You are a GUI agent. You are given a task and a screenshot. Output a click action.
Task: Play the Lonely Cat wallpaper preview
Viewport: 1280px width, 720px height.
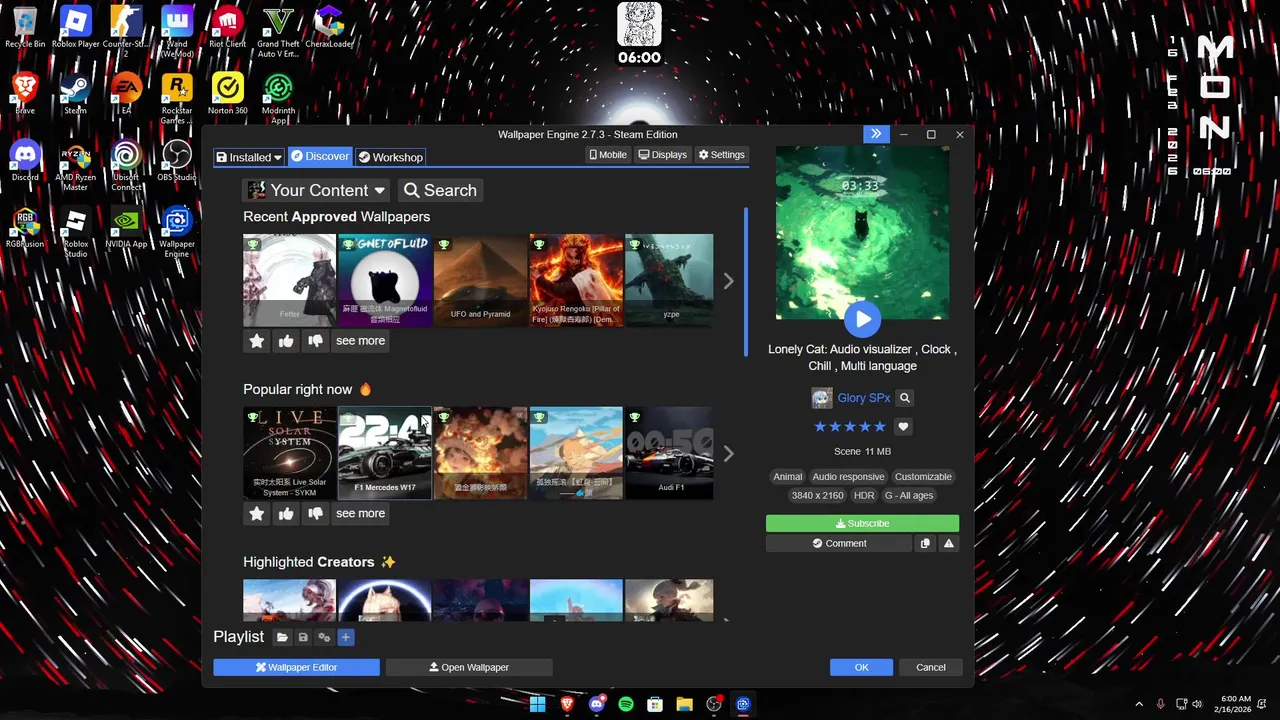click(x=862, y=319)
